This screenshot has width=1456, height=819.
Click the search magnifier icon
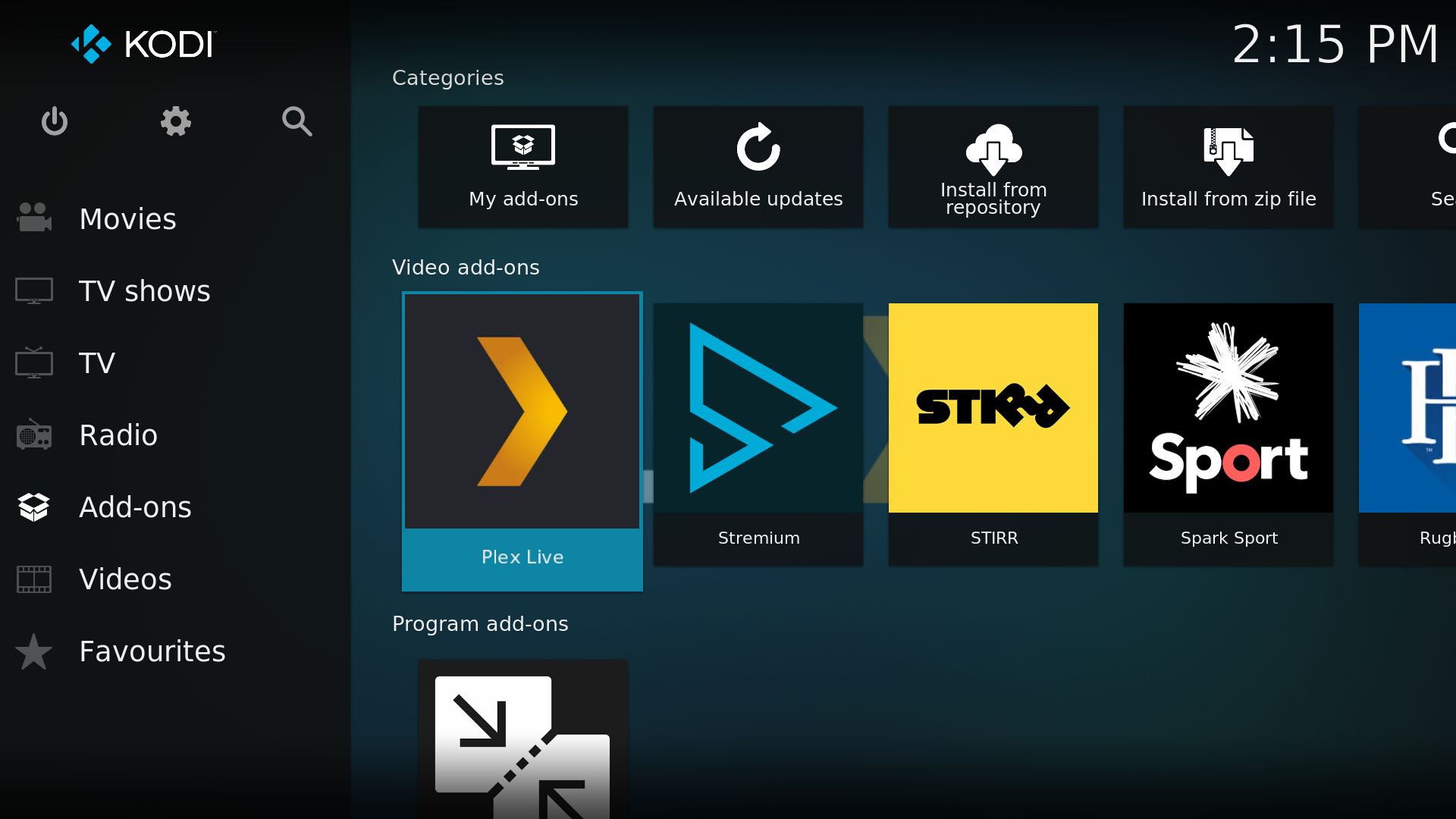pos(297,121)
